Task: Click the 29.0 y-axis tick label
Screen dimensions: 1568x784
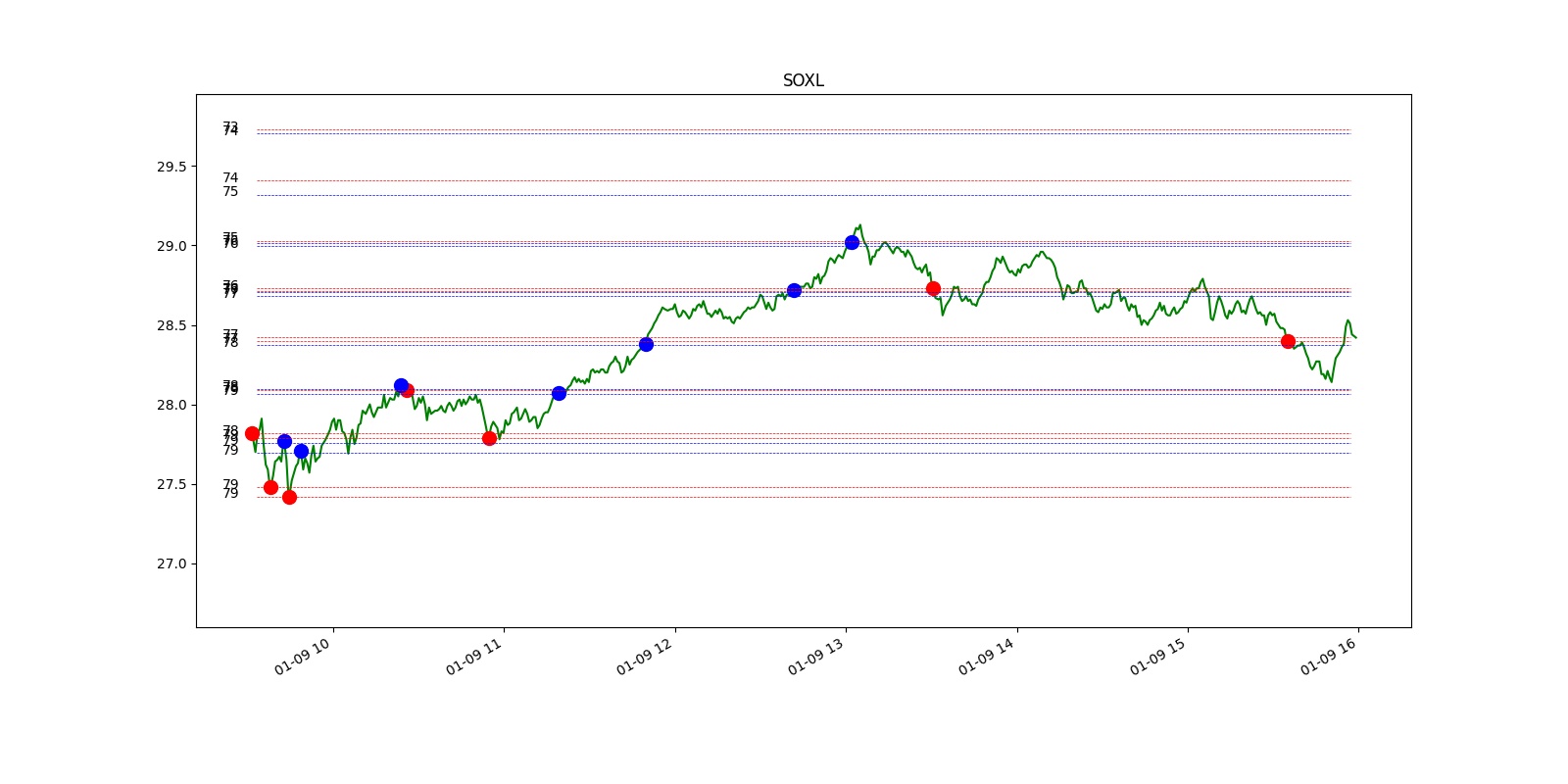Action: [x=171, y=246]
